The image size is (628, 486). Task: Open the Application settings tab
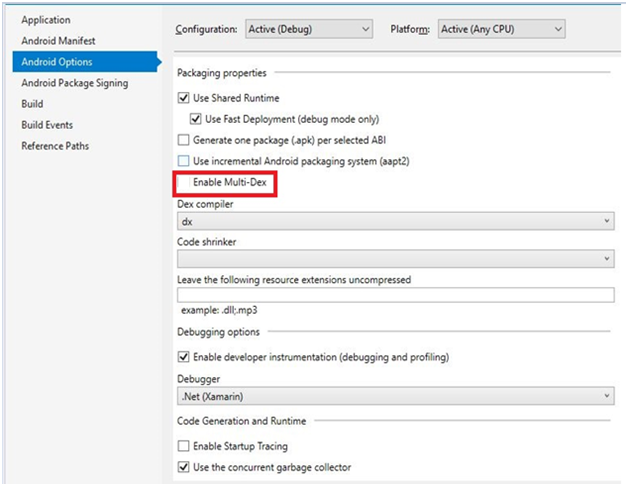46,20
